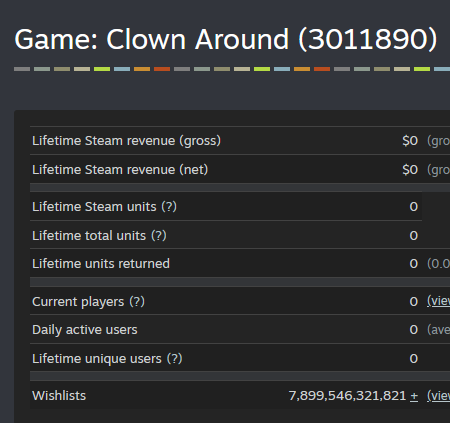Image resolution: width=450 pixels, height=423 pixels.
Task: Click the 0 value for Lifetime units returned
Action: pos(414,264)
